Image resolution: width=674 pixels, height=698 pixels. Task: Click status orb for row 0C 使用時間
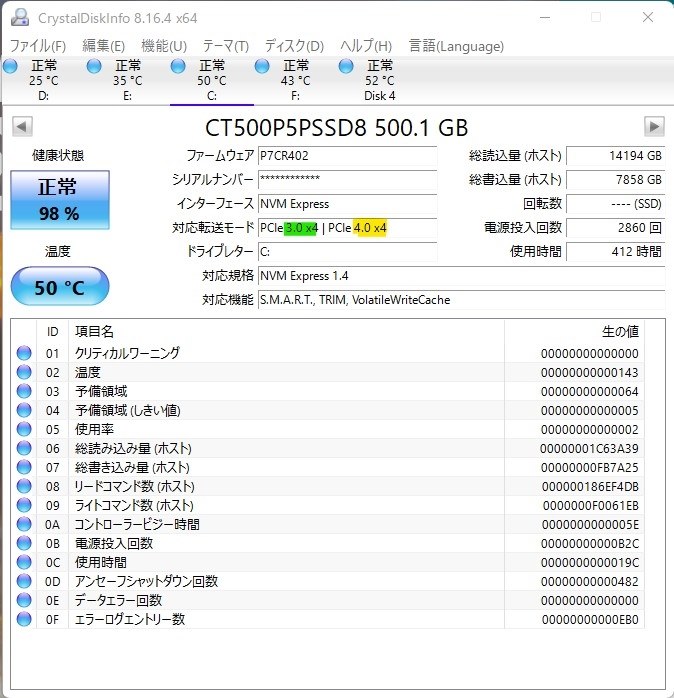point(24,562)
